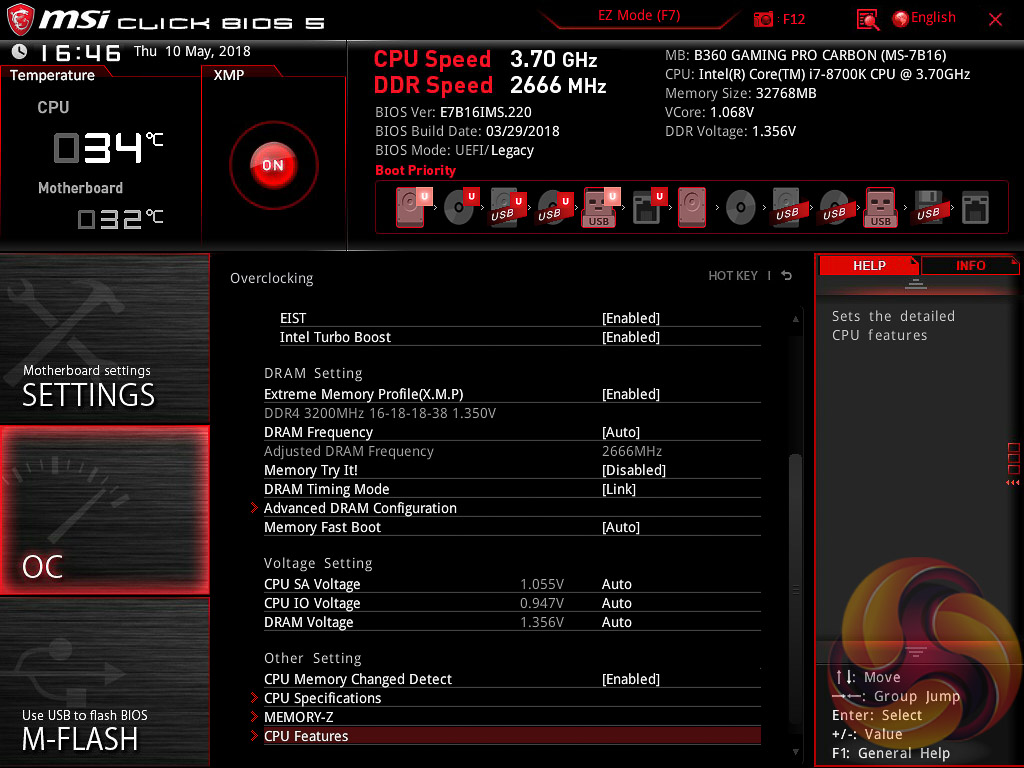
Task: Toggle CPU Memory Changed Detect Enabled value
Action: [631, 679]
